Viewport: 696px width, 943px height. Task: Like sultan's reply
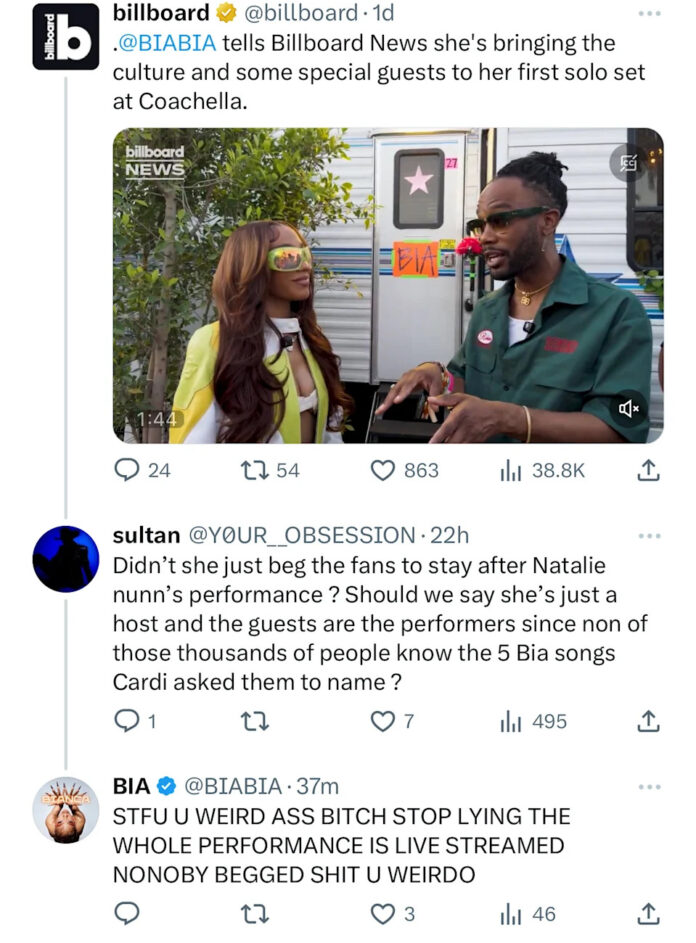(383, 720)
